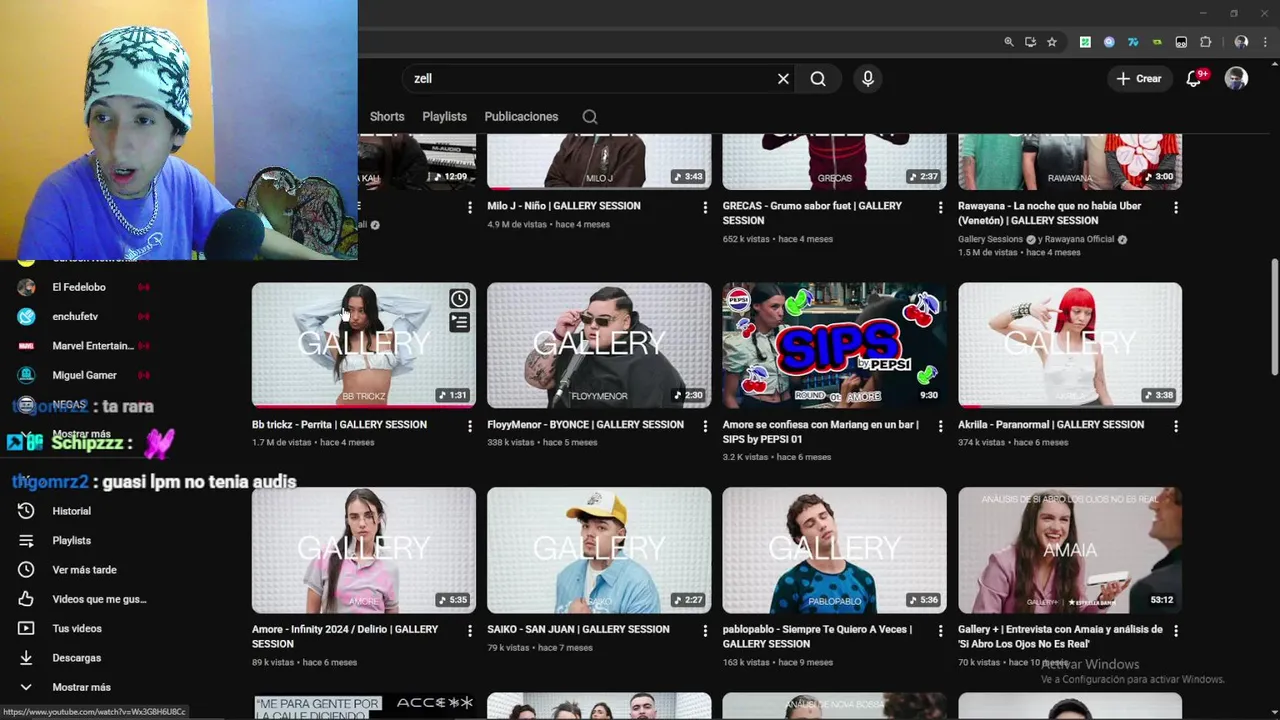Open options menu for SAIKO - SAN JUAN
1280x720 pixels.
[x=705, y=631]
